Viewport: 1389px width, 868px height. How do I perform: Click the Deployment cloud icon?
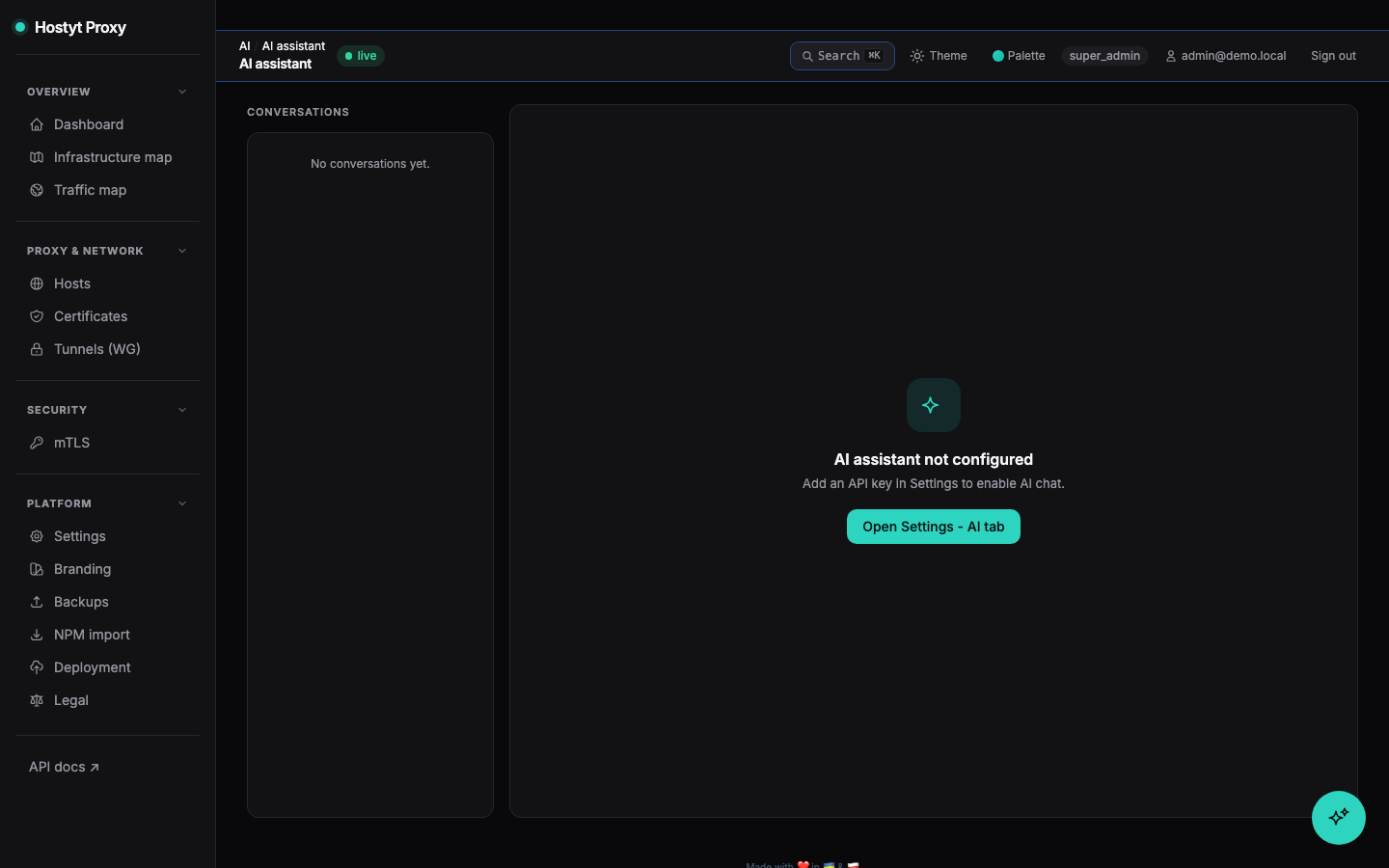(x=37, y=667)
